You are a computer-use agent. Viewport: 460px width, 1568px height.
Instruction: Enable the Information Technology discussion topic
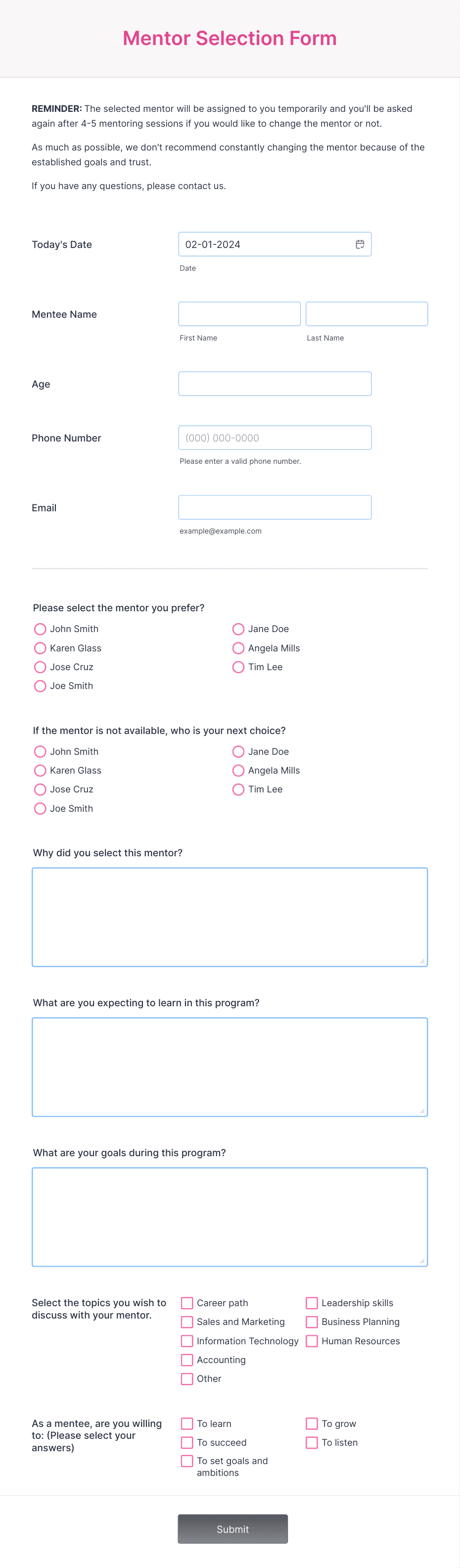click(x=187, y=1340)
